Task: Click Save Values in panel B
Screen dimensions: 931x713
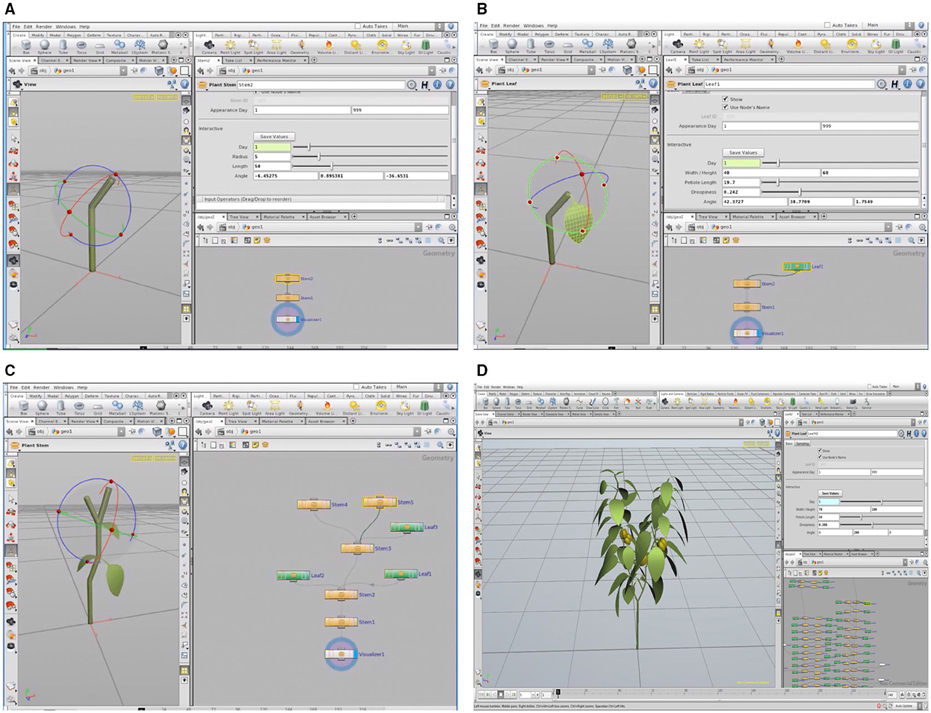Action: pos(743,153)
